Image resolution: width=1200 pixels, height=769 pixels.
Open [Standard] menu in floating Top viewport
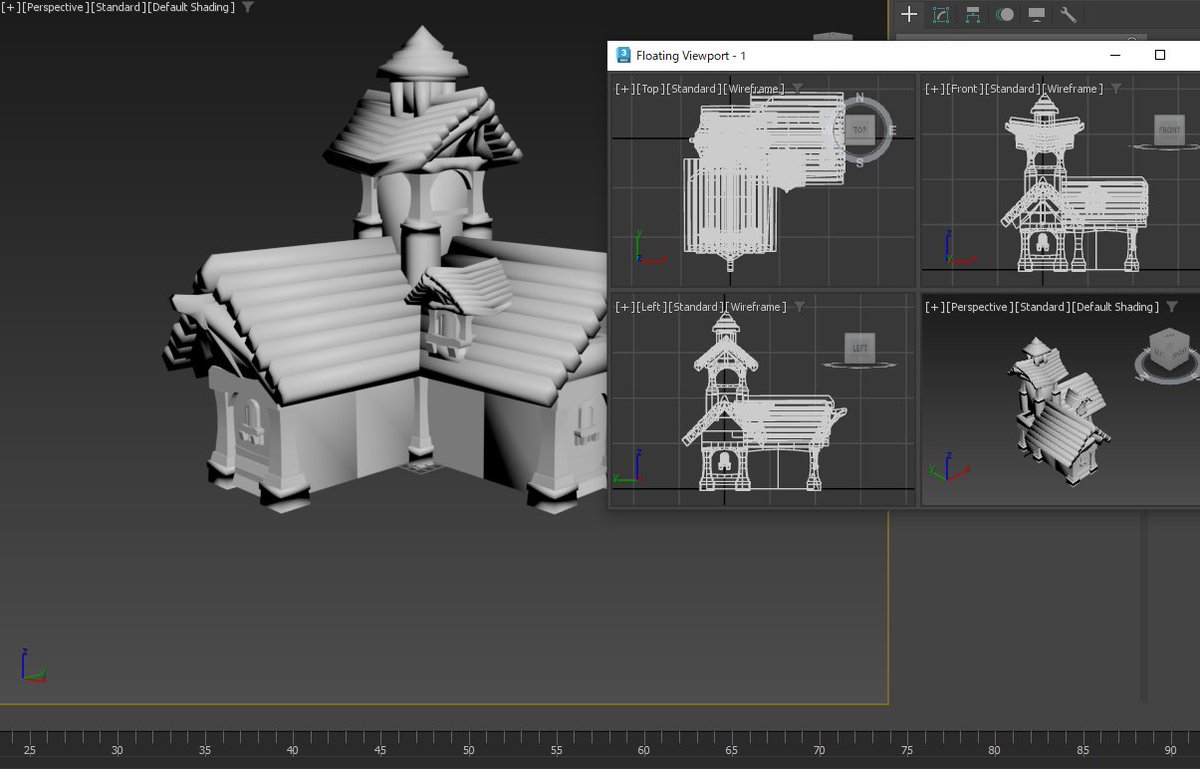click(692, 89)
